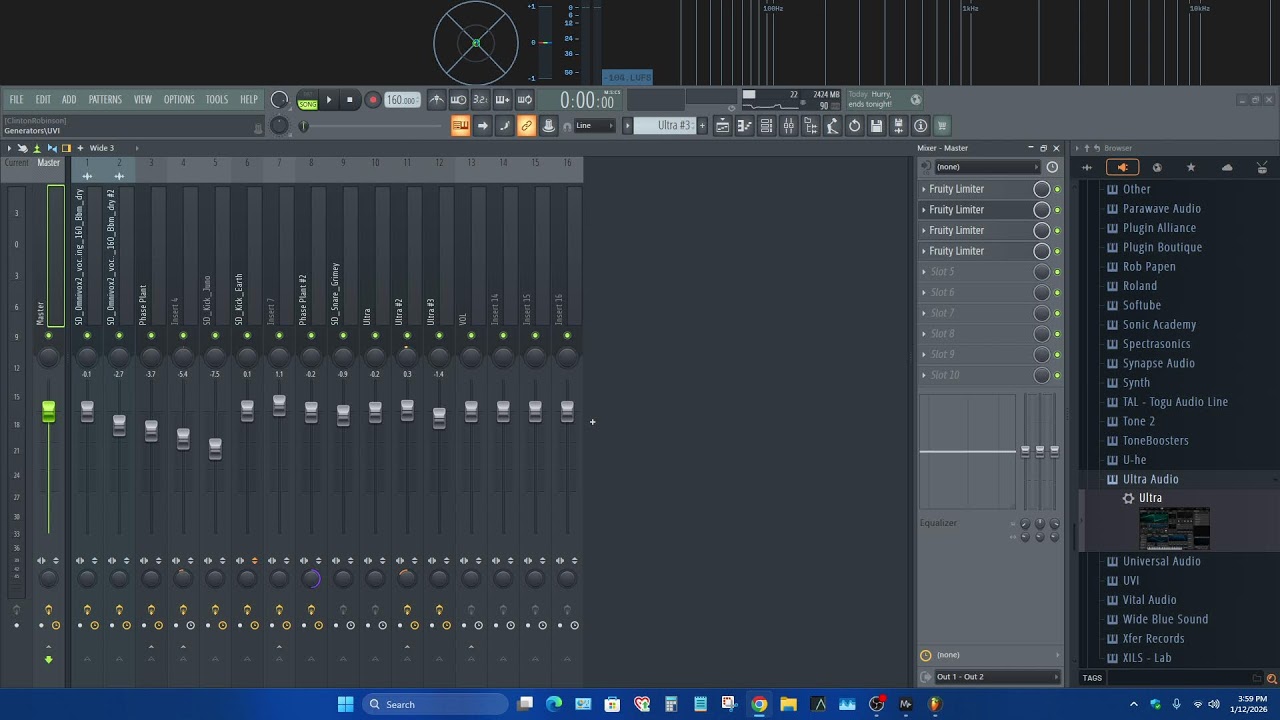Image resolution: width=1280 pixels, height=720 pixels.
Task: Open the Spectrasonics folder in Browser
Action: tap(1157, 344)
